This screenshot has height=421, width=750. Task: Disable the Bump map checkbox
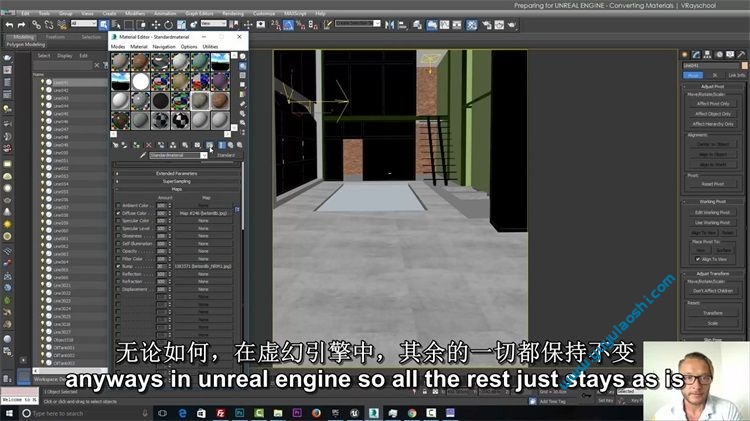click(x=118, y=266)
